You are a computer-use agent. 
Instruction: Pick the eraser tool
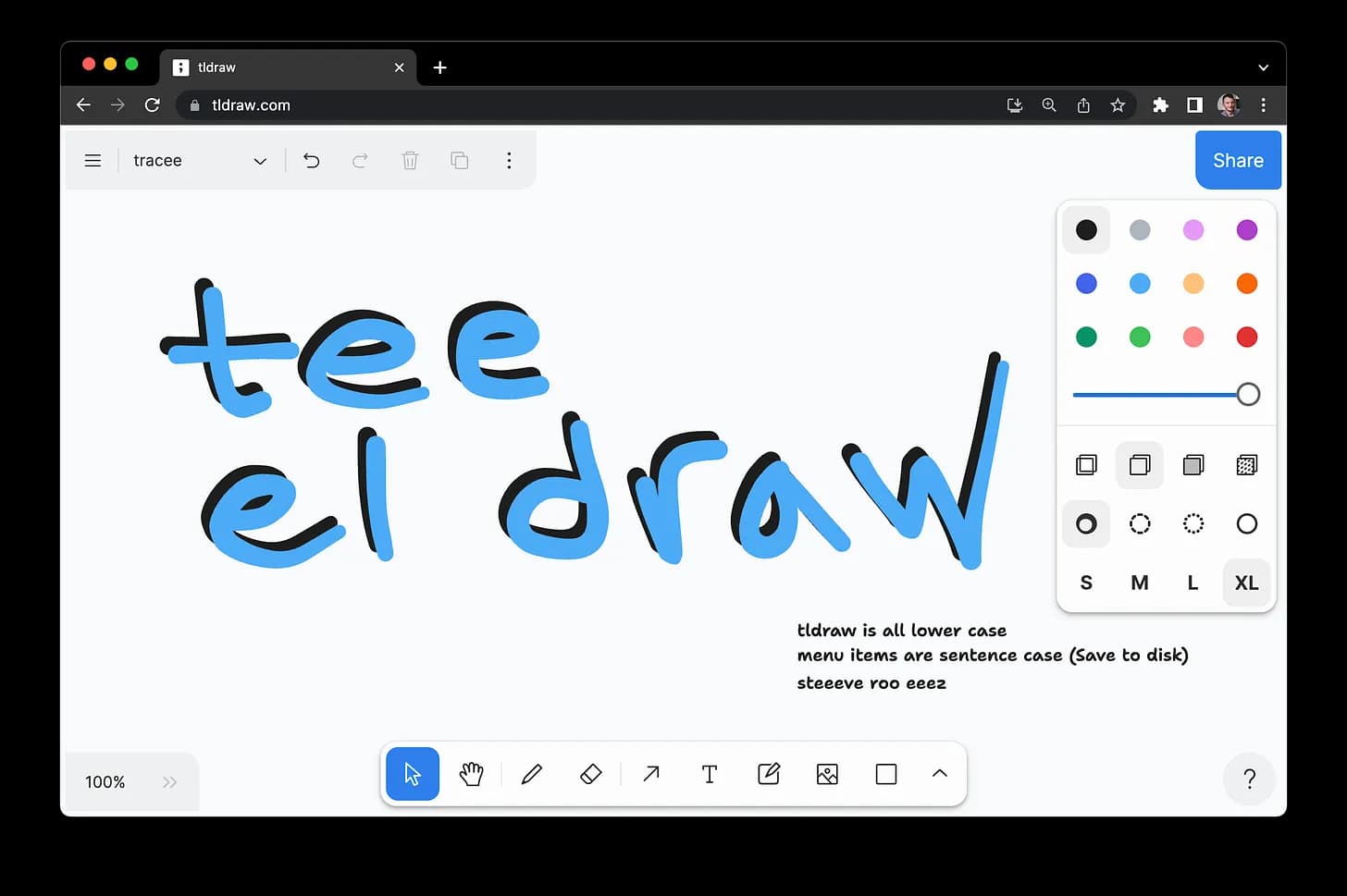pyautogui.click(x=591, y=774)
